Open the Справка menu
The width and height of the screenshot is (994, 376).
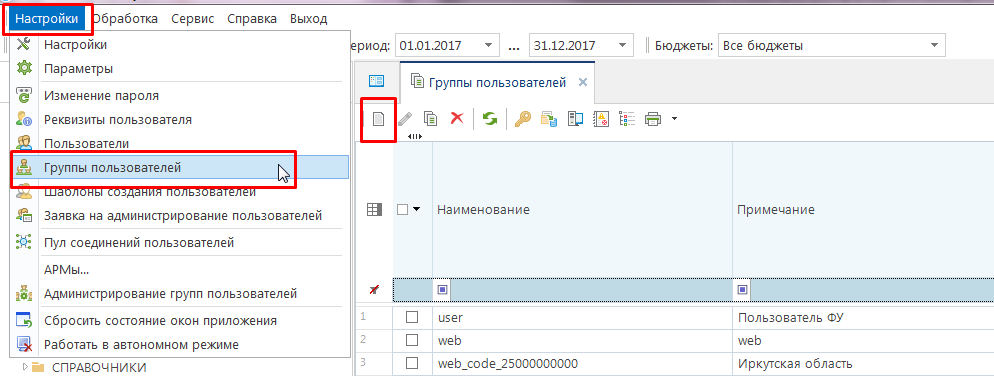pos(252,18)
